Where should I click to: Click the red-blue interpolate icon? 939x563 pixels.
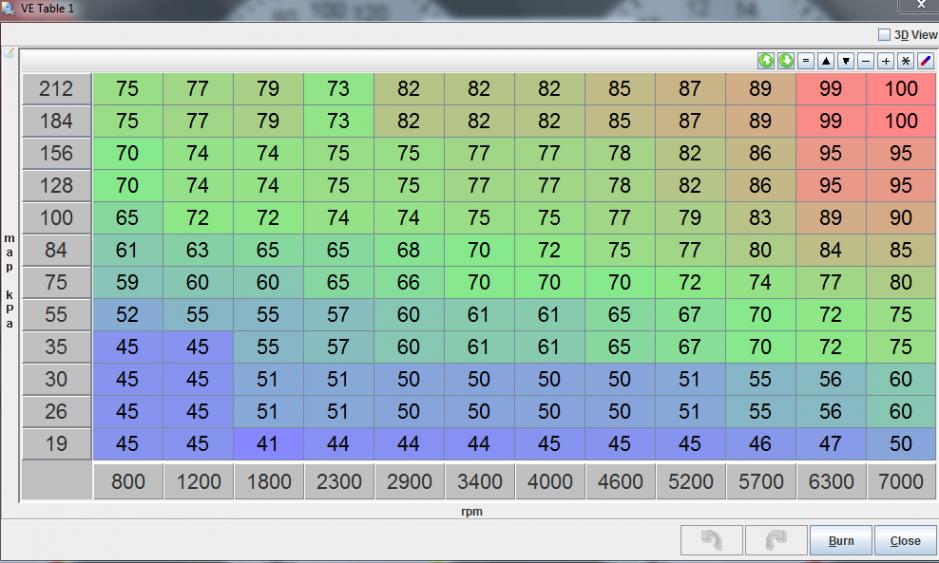[x=925, y=60]
